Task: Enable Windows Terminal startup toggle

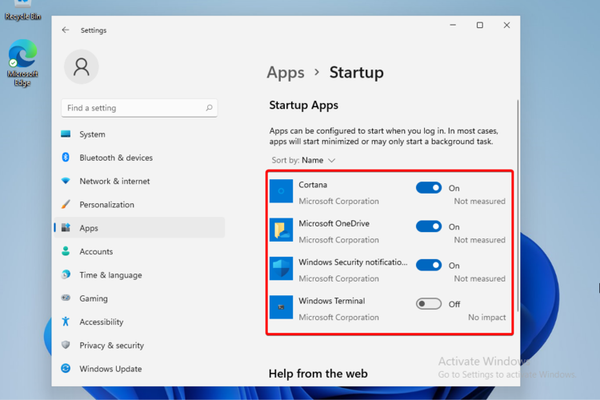Action: click(428, 304)
